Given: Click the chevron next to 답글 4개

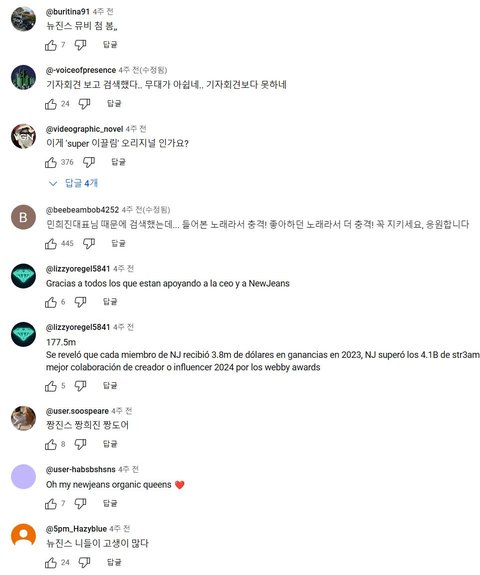Looking at the screenshot, I should pos(53,183).
